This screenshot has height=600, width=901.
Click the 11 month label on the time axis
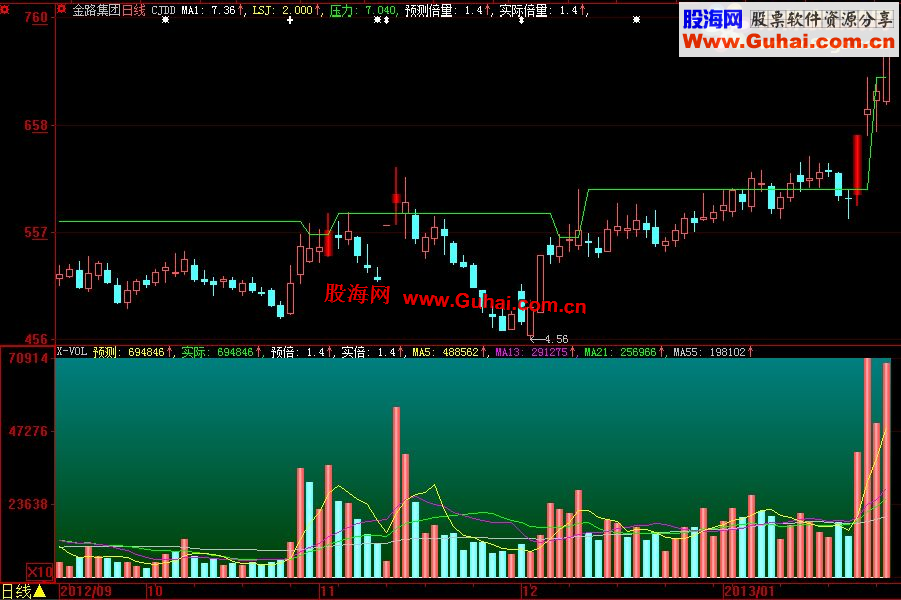327,591
